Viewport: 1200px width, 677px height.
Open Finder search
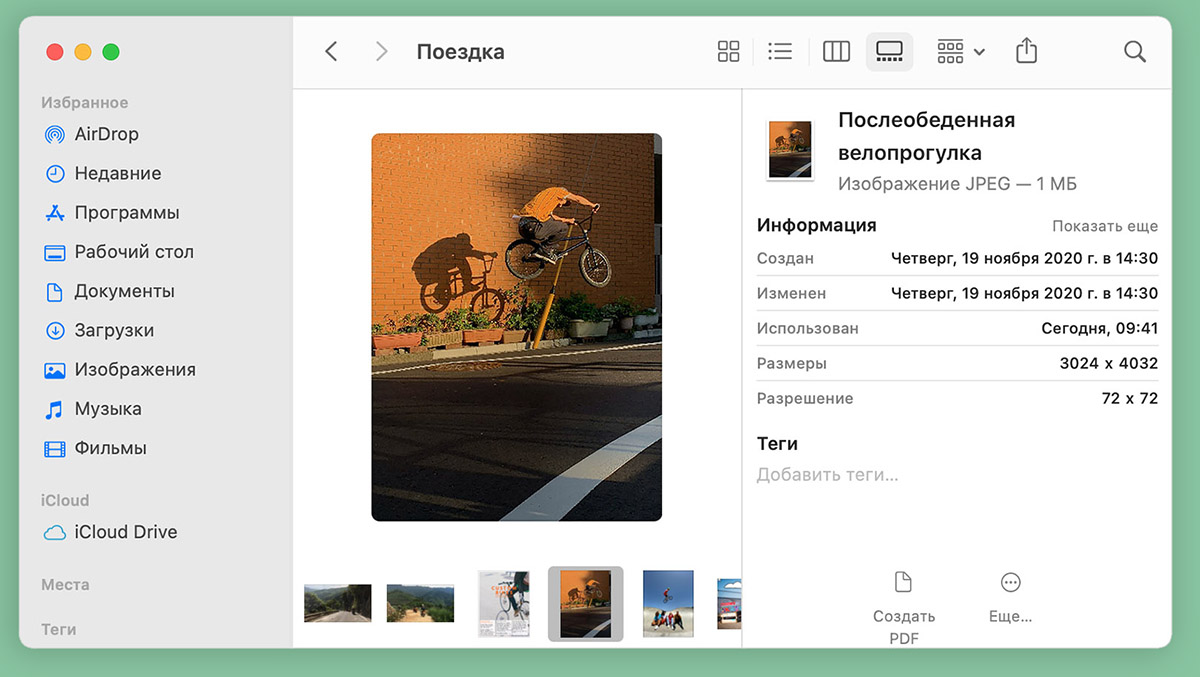click(x=1134, y=52)
